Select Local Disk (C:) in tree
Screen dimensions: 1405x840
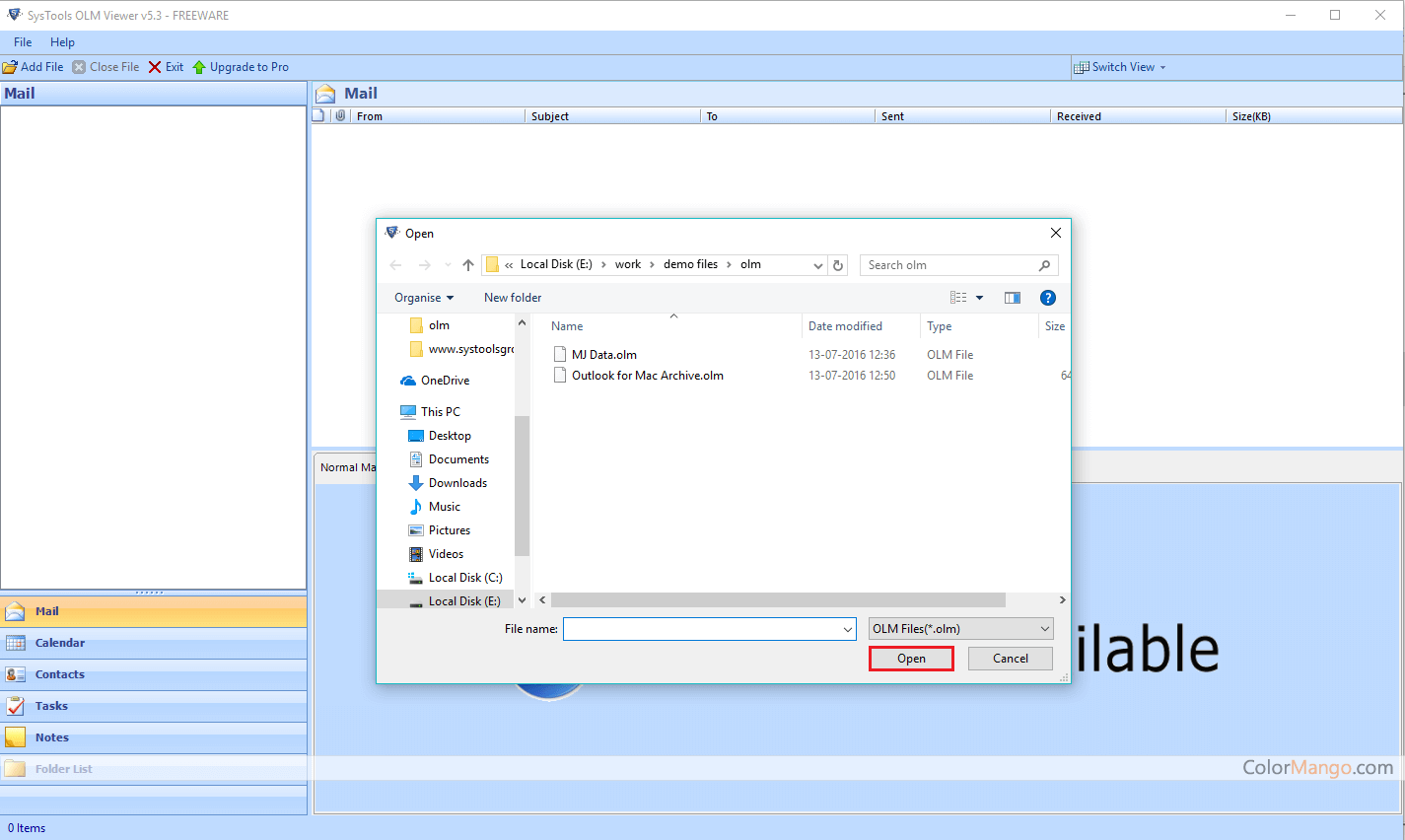456,578
